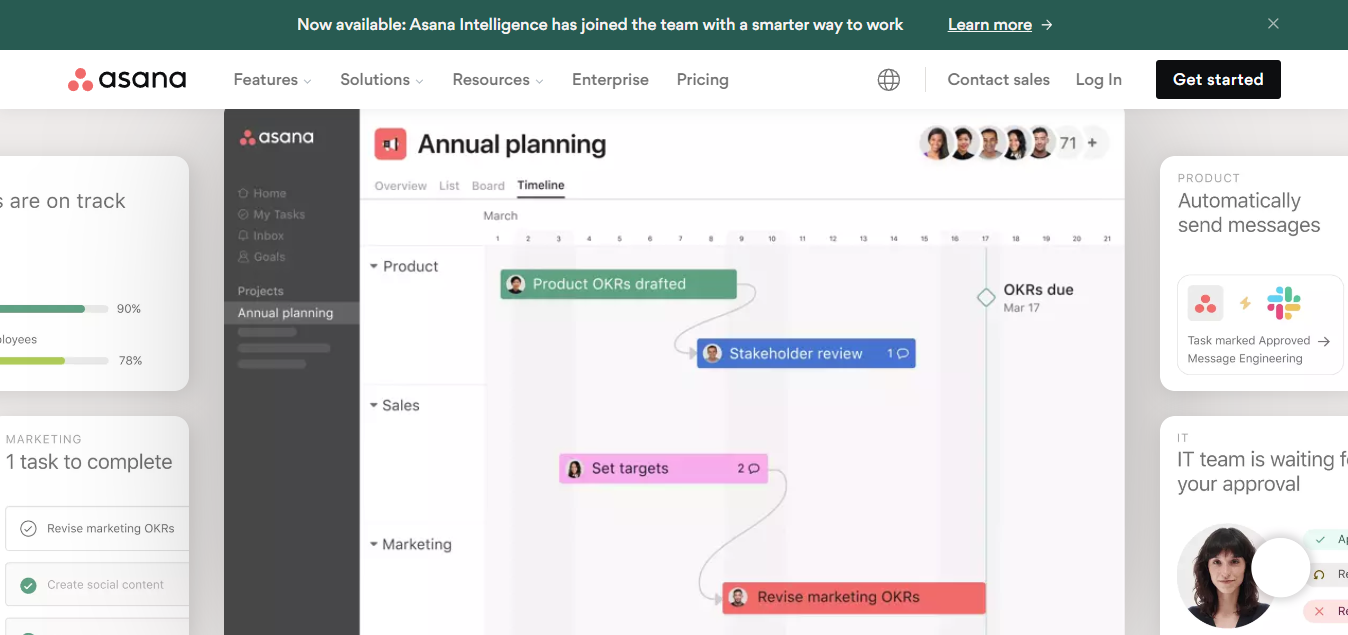
Task: Click the comment bubble on Stakeholder review
Action: tap(903, 353)
